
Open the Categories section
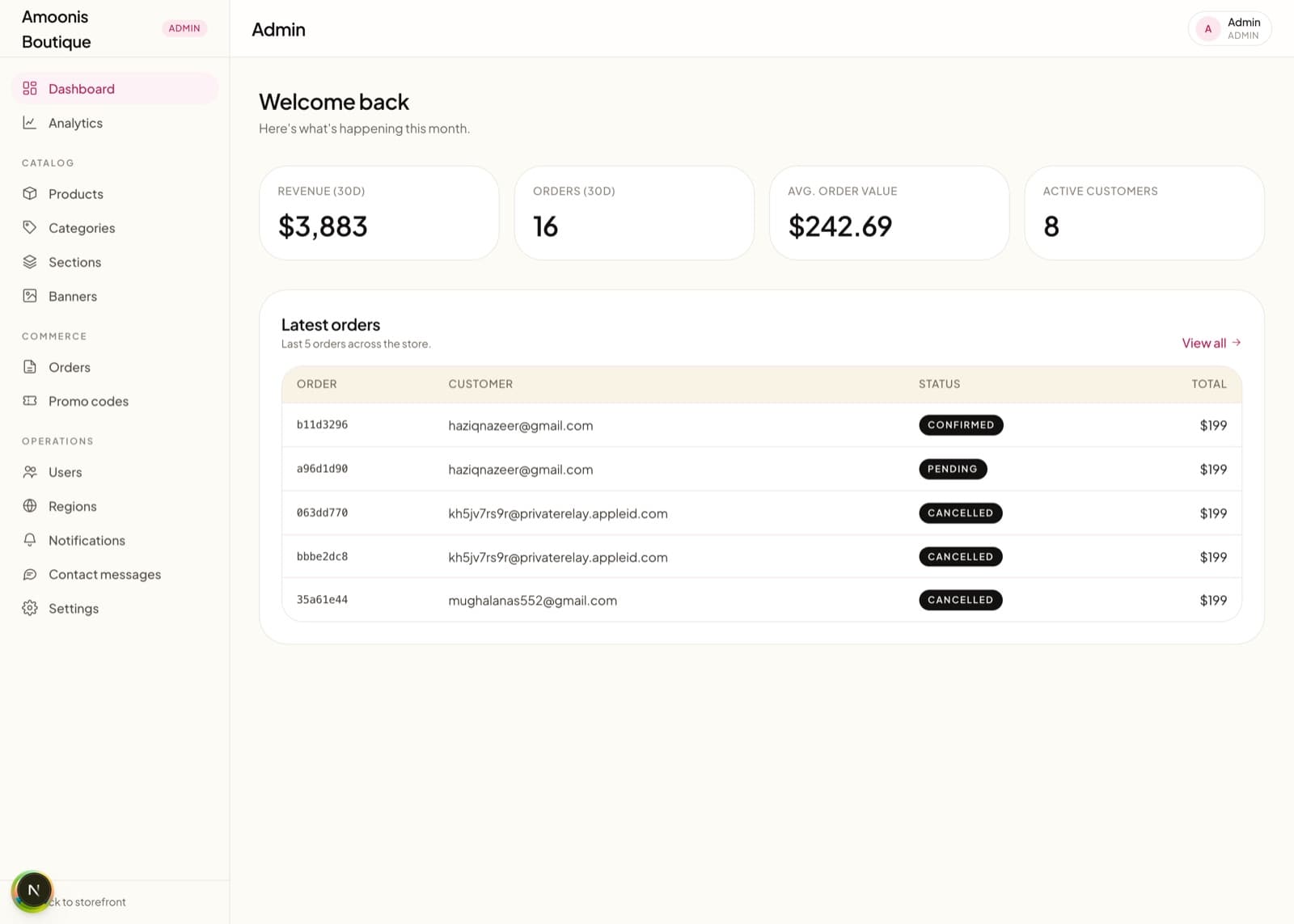[115, 227]
